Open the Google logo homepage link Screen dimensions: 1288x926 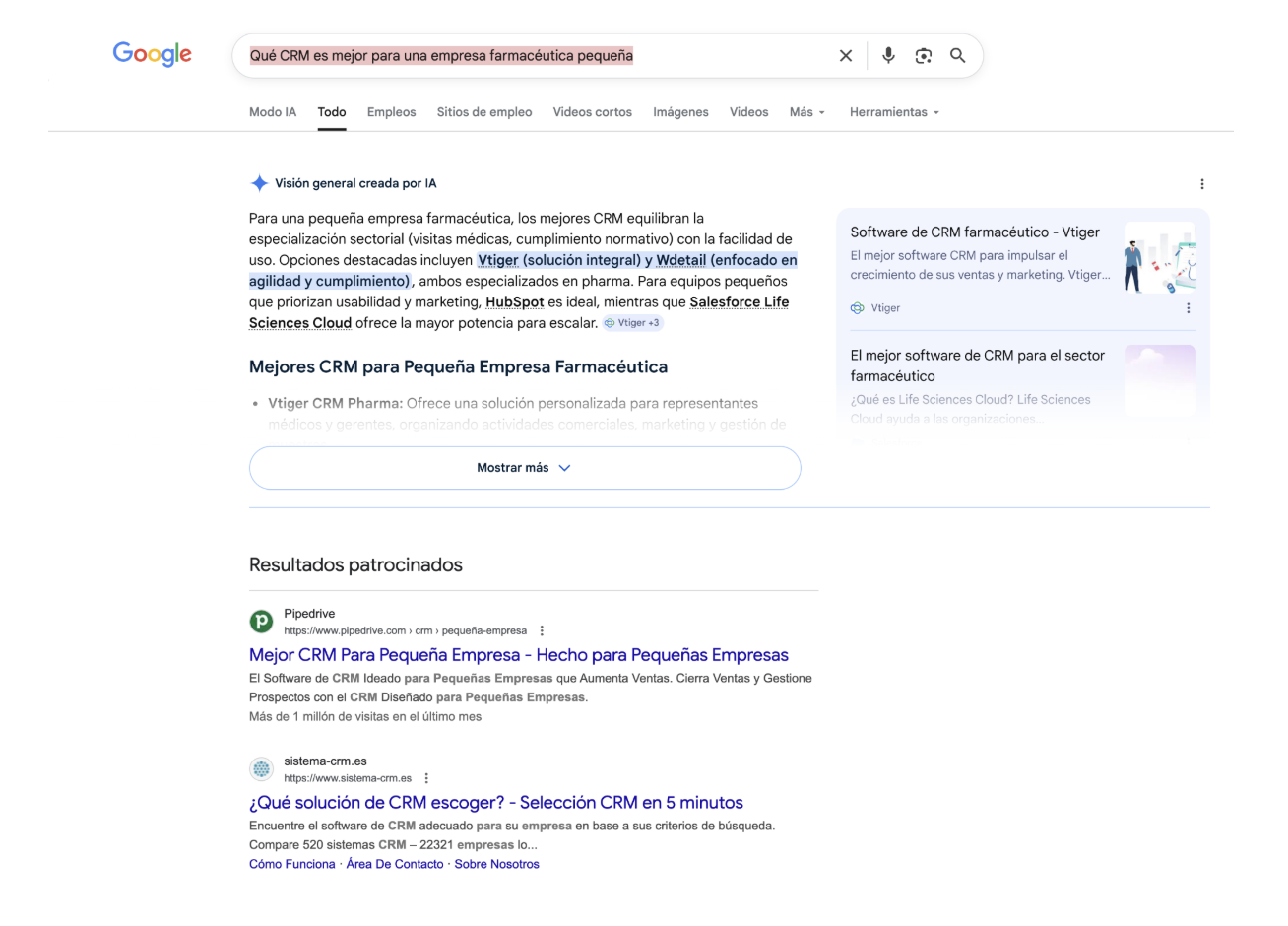click(153, 53)
